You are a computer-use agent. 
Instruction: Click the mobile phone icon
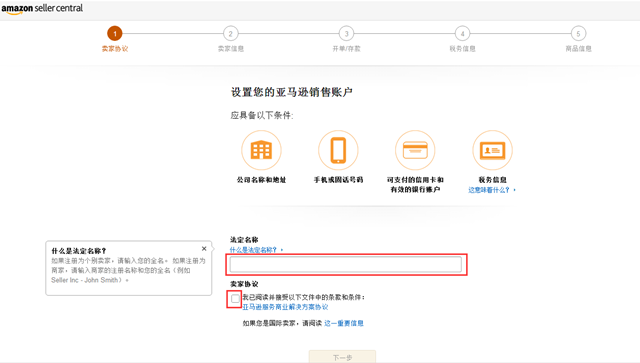click(x=338, y=150)
